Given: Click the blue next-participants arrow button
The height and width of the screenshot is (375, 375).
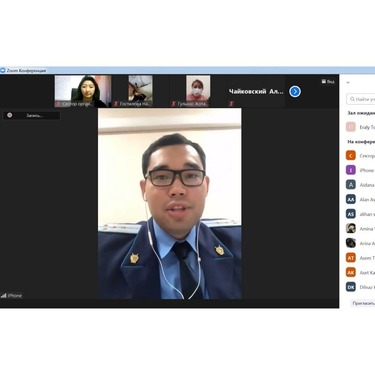Looking at the screenshot, I should (x=295, y=91).
